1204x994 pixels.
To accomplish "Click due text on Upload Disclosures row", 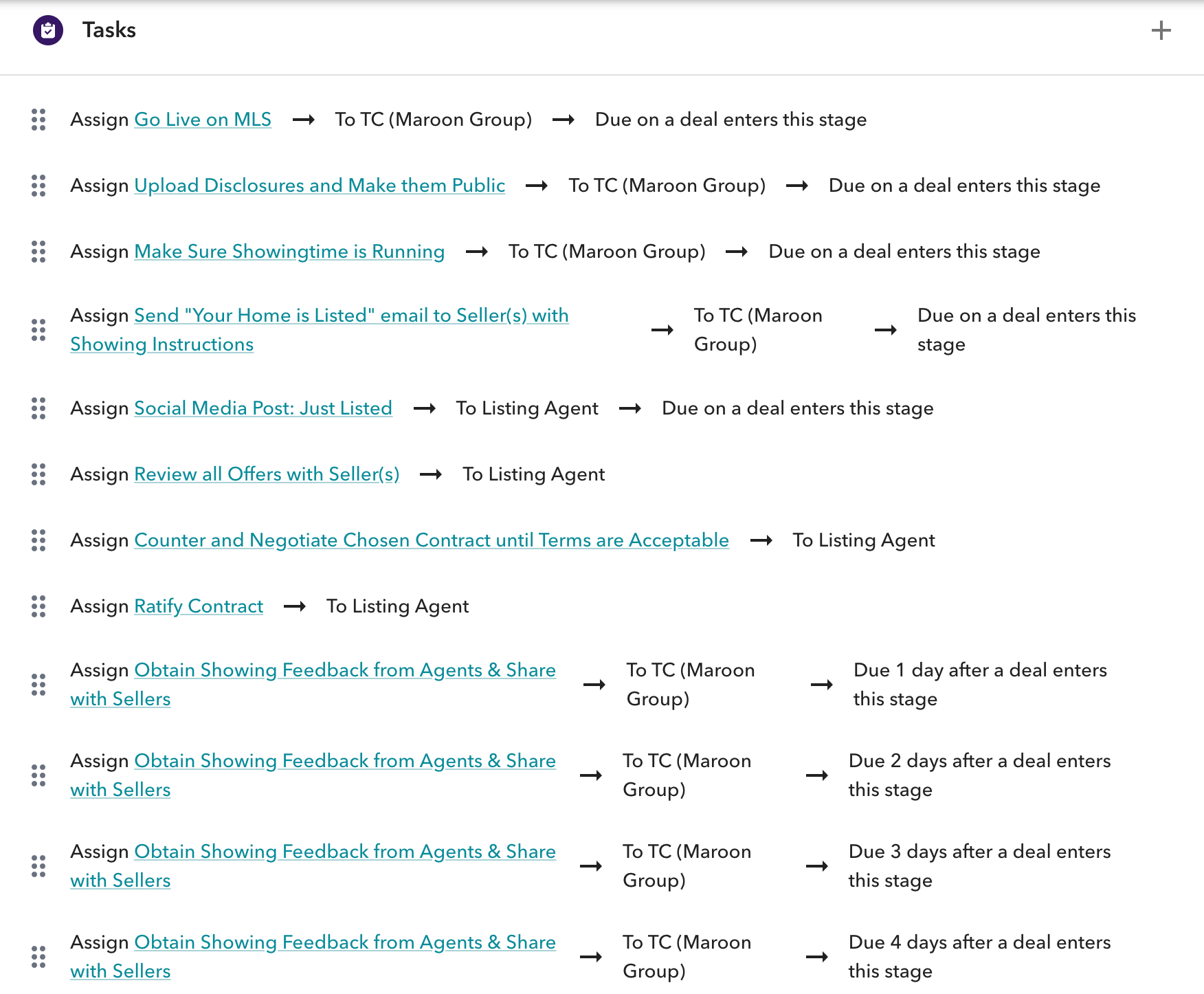I will (964, 186).
